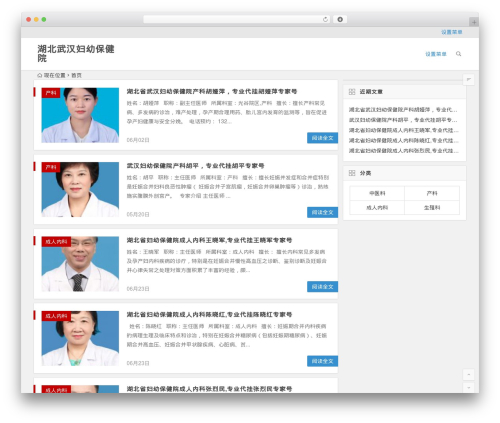Click the browser address bar
The image size is (500, 423).
(237, 19)
